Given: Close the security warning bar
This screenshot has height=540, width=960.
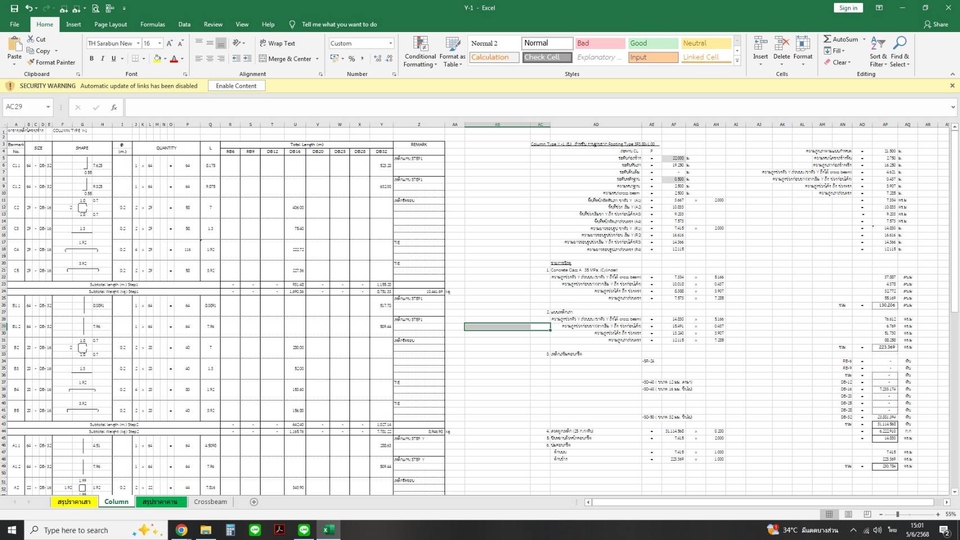Looking at the screenshot, I should [952, 86].
